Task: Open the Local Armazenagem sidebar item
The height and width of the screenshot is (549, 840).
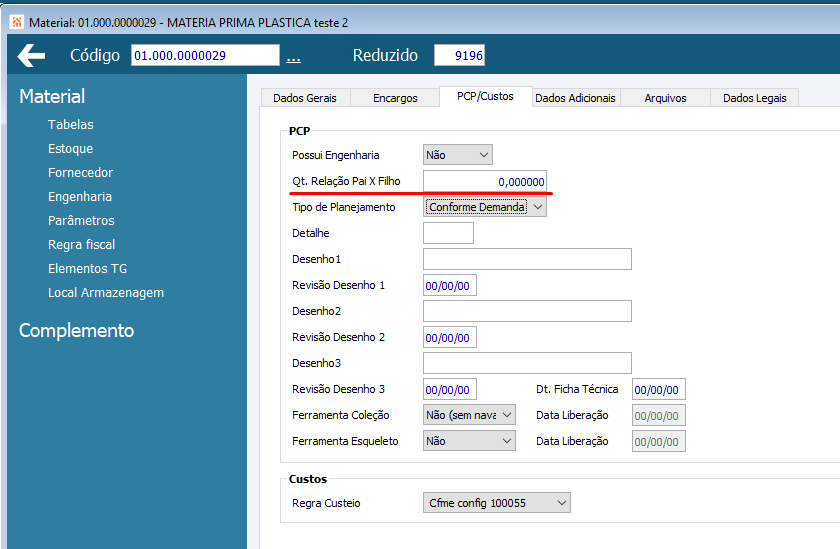Action: pyautogui.click(x=106, y=292)
